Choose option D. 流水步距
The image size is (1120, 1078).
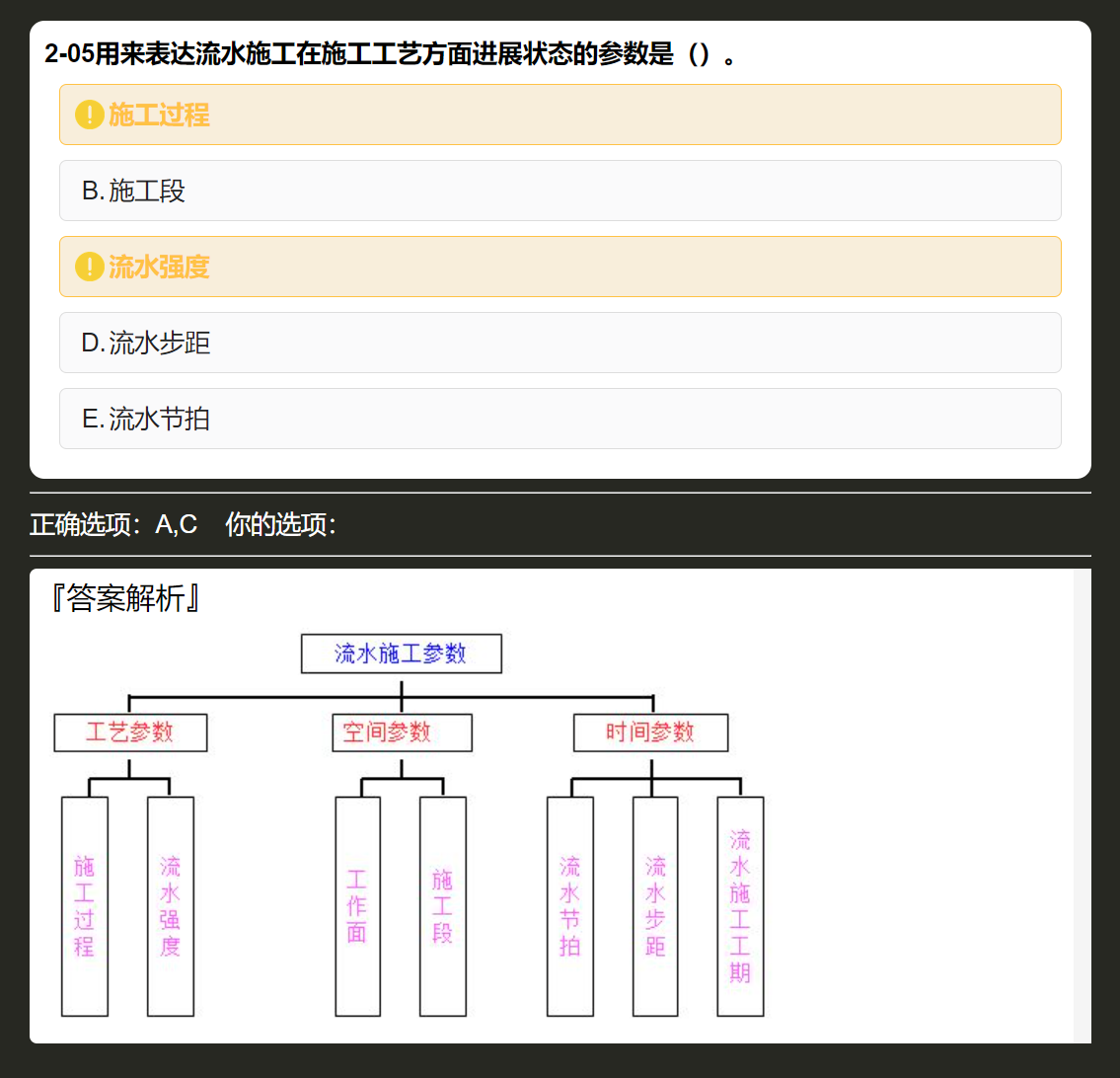pos(560,343)
